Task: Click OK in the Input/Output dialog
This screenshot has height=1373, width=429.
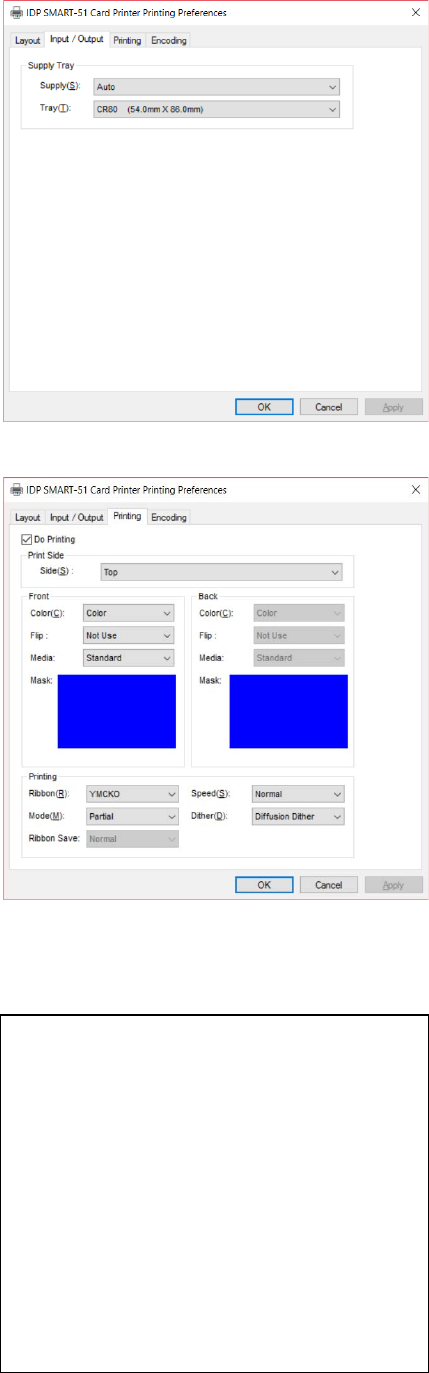Action: click(x=264, y=407)
